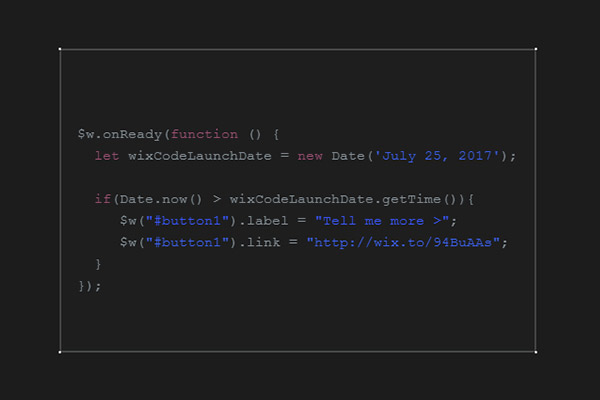Viewport: 600px width, 400px height.
Task: Click the 'if' keyword in the code
Action: coord(103,199)
